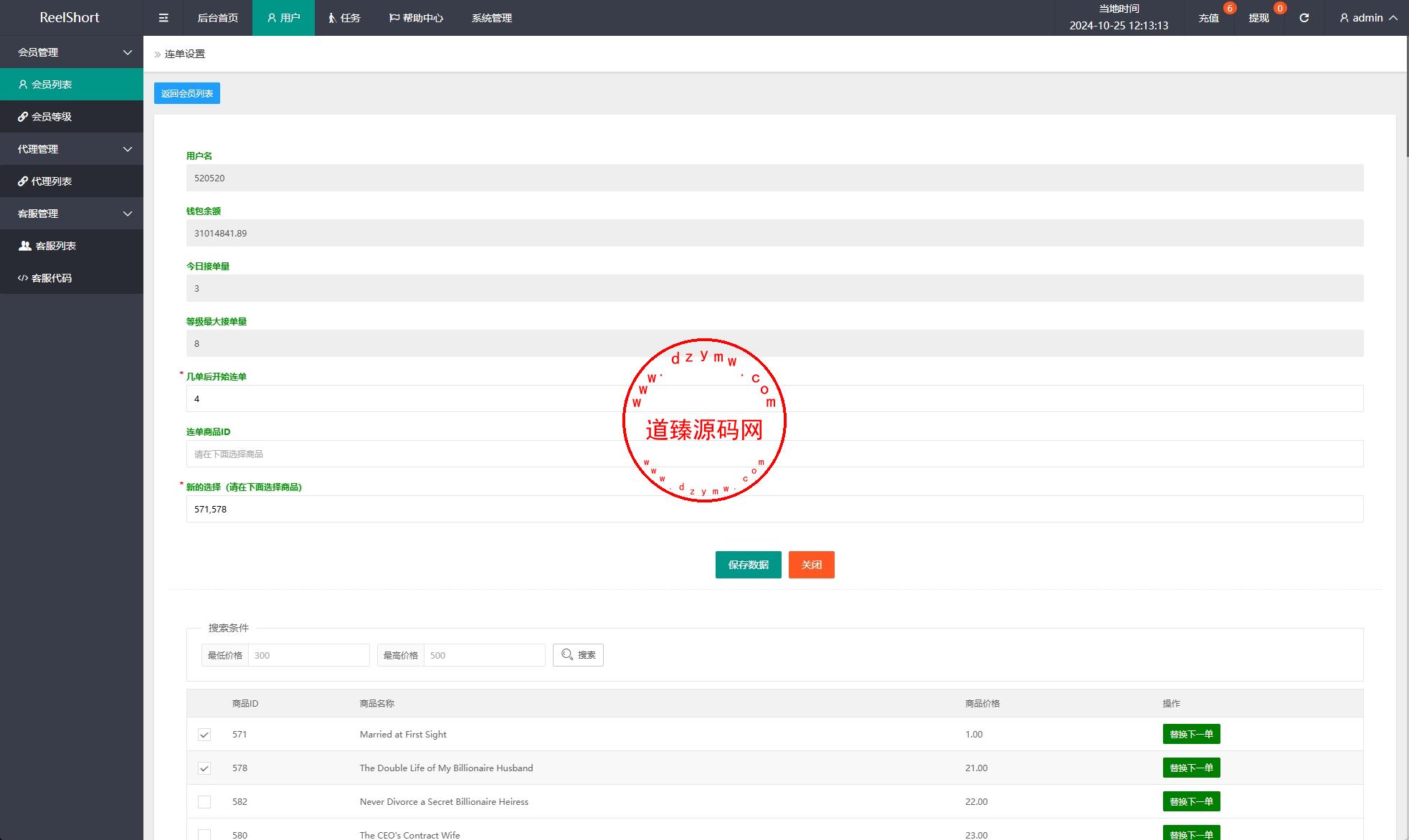
Task: Click the orange 关闭 button
Action: click(811, 565)
